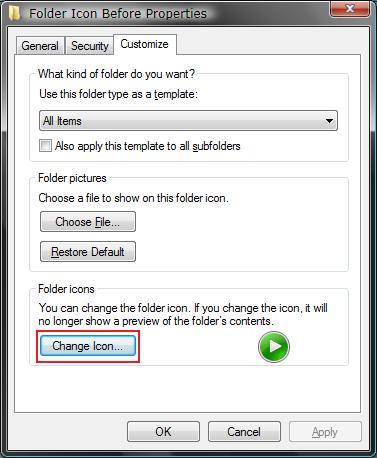This screenshot has width=377, height=458.
Task: Open the Change Icon dialog
Action: click(88, 346)
